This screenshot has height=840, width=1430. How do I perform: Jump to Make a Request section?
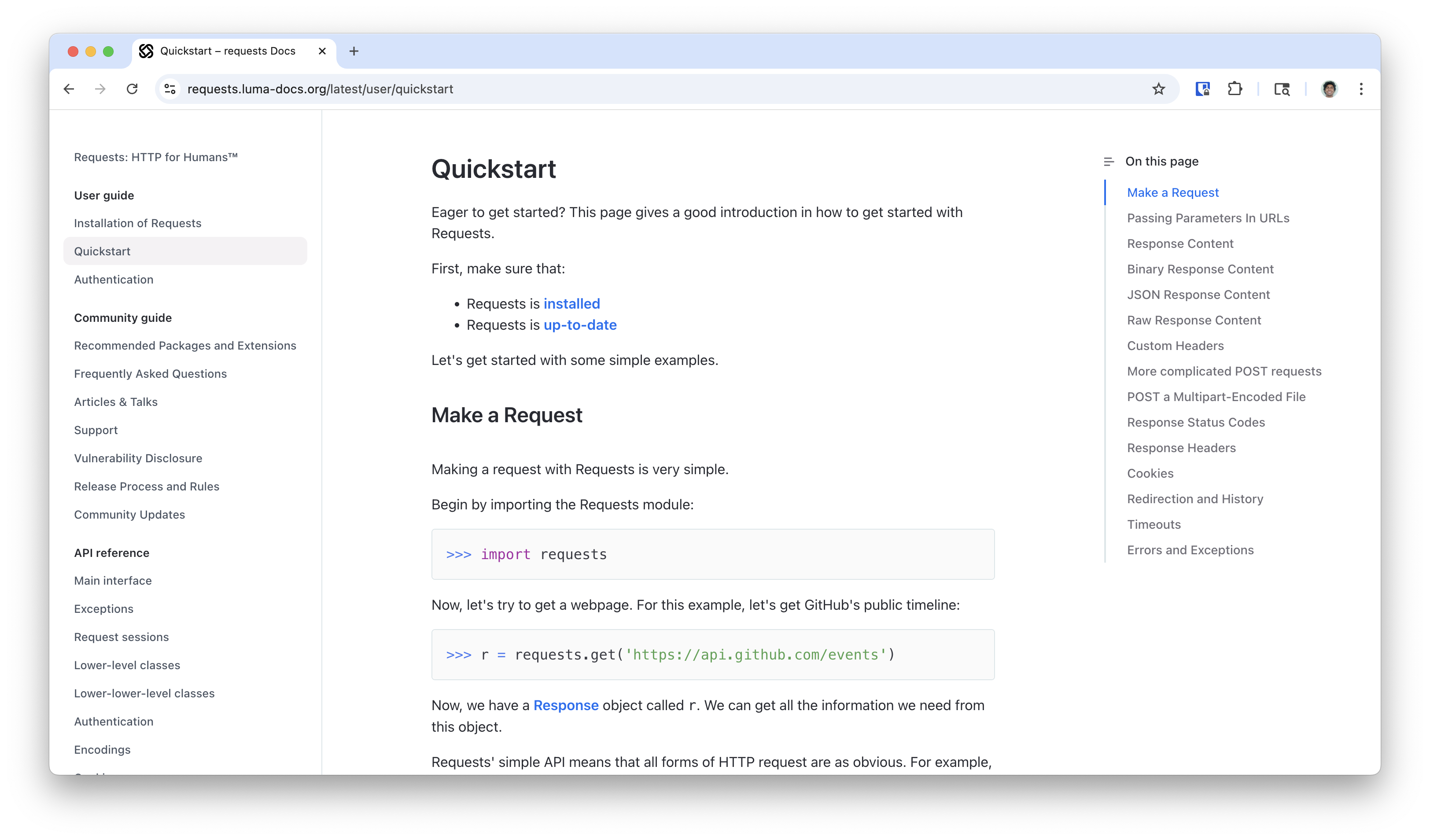1172,192
